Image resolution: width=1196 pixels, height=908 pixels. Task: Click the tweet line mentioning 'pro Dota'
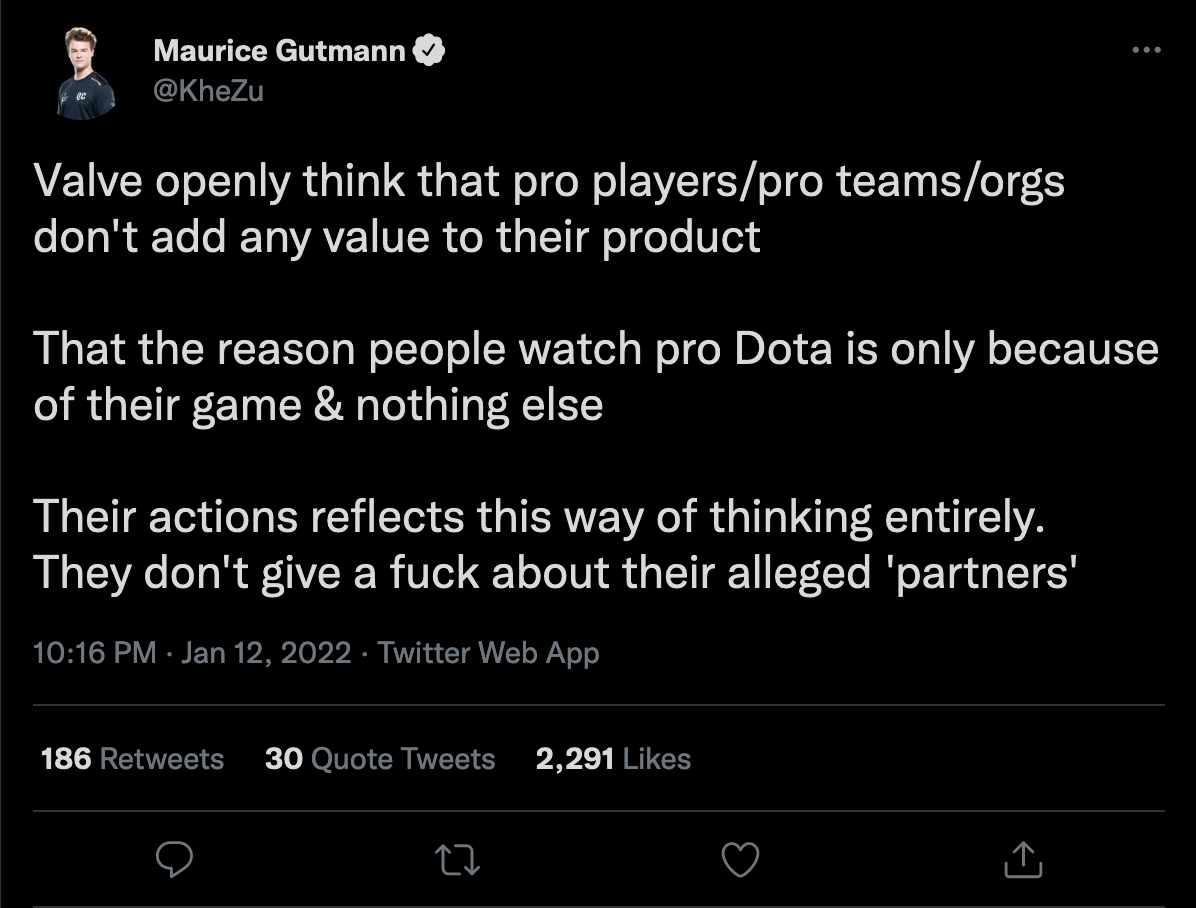point(596,350)
